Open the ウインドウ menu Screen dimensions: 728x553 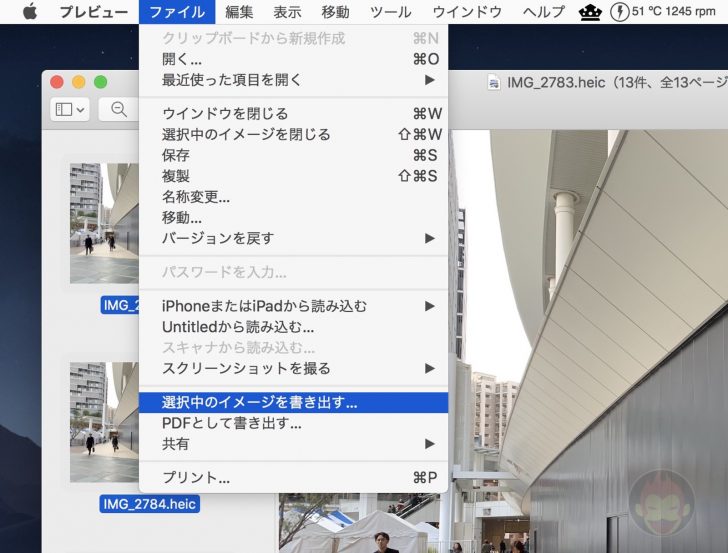[467, 12]
